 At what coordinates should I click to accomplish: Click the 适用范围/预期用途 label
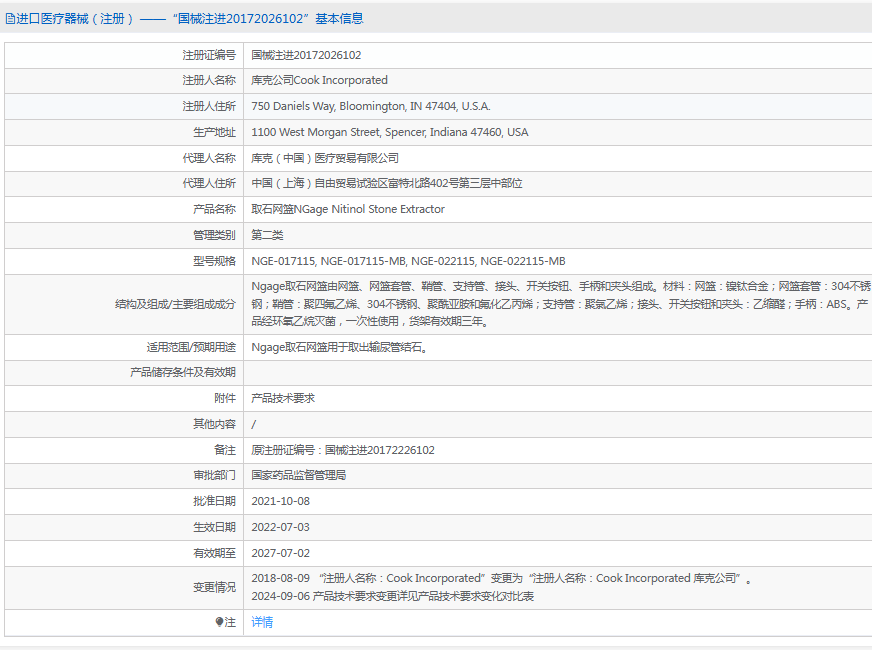191,348
